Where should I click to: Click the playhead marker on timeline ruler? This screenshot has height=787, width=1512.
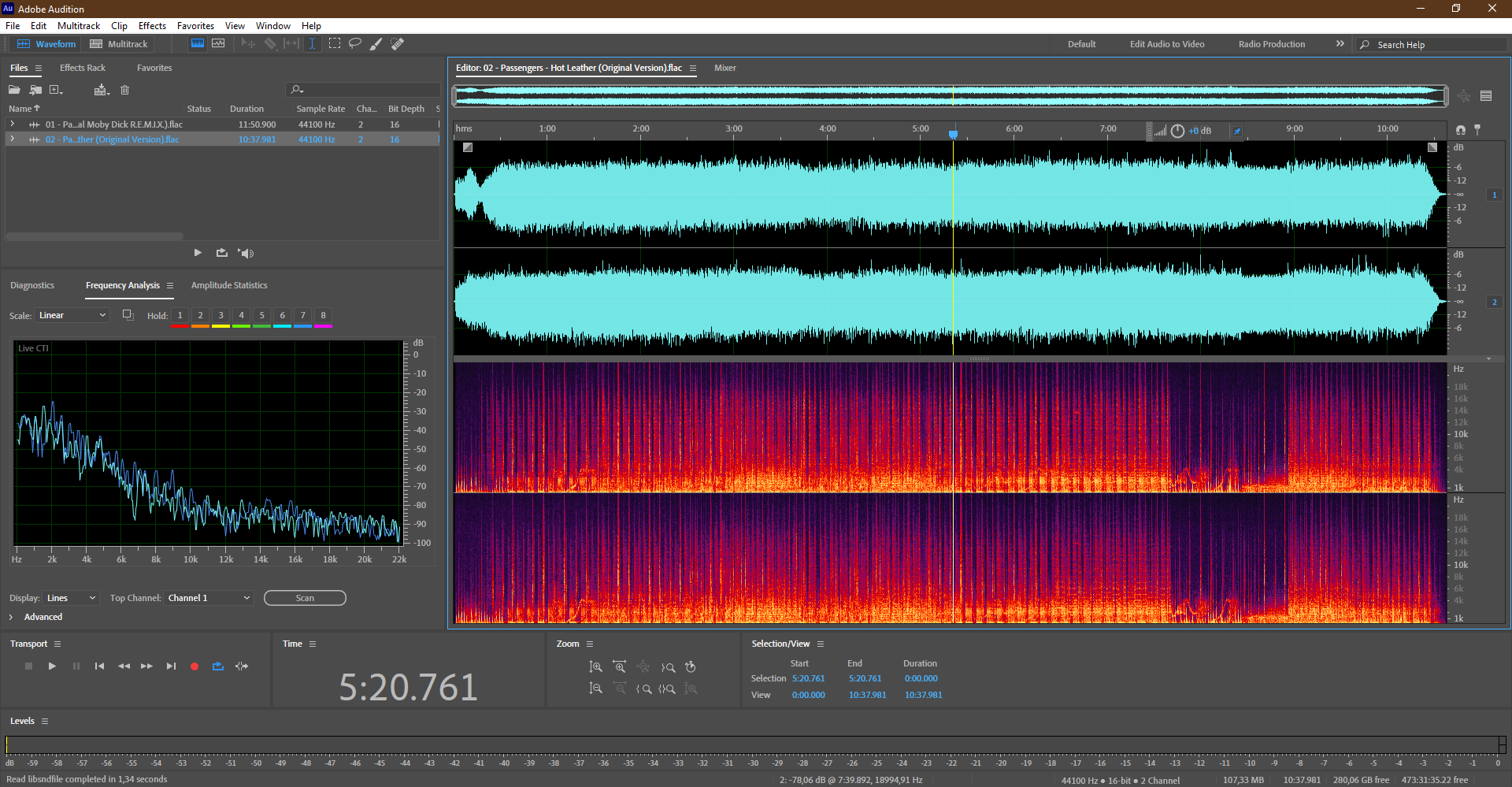953,134
